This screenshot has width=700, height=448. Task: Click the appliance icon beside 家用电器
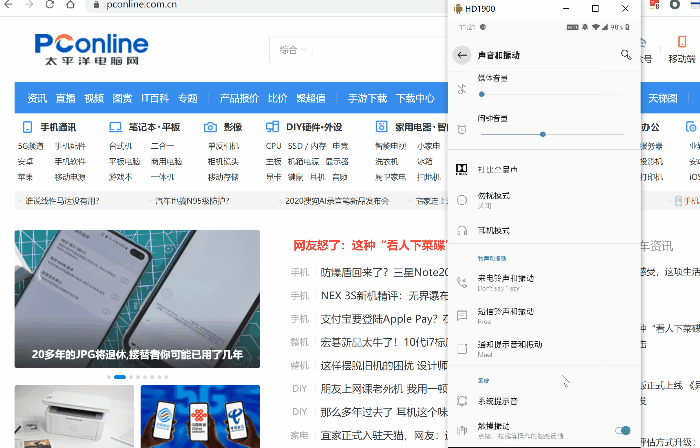[382, 127]
